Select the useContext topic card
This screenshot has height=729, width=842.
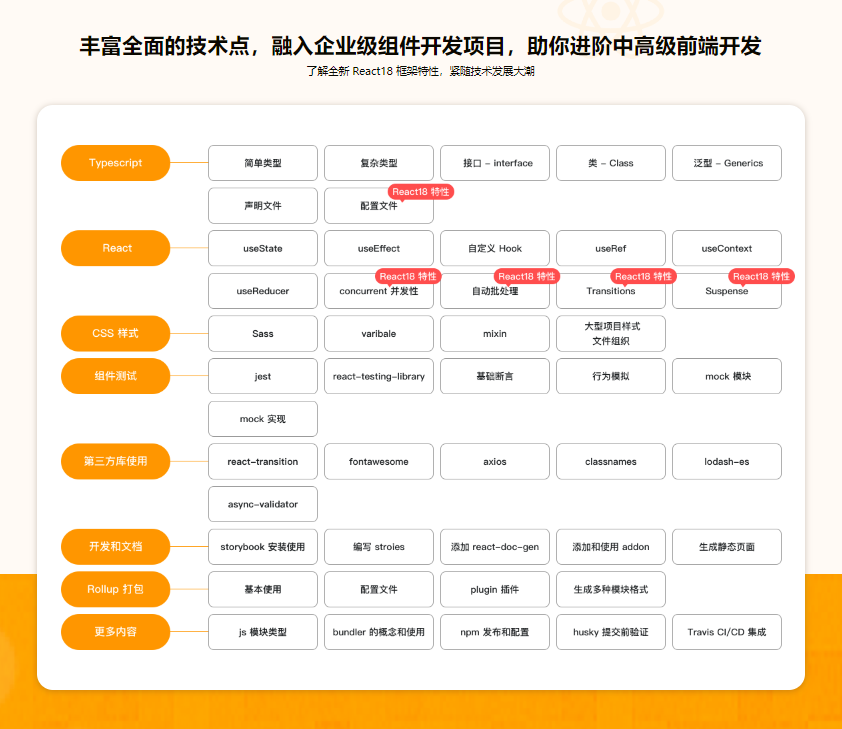pos(727,248)
